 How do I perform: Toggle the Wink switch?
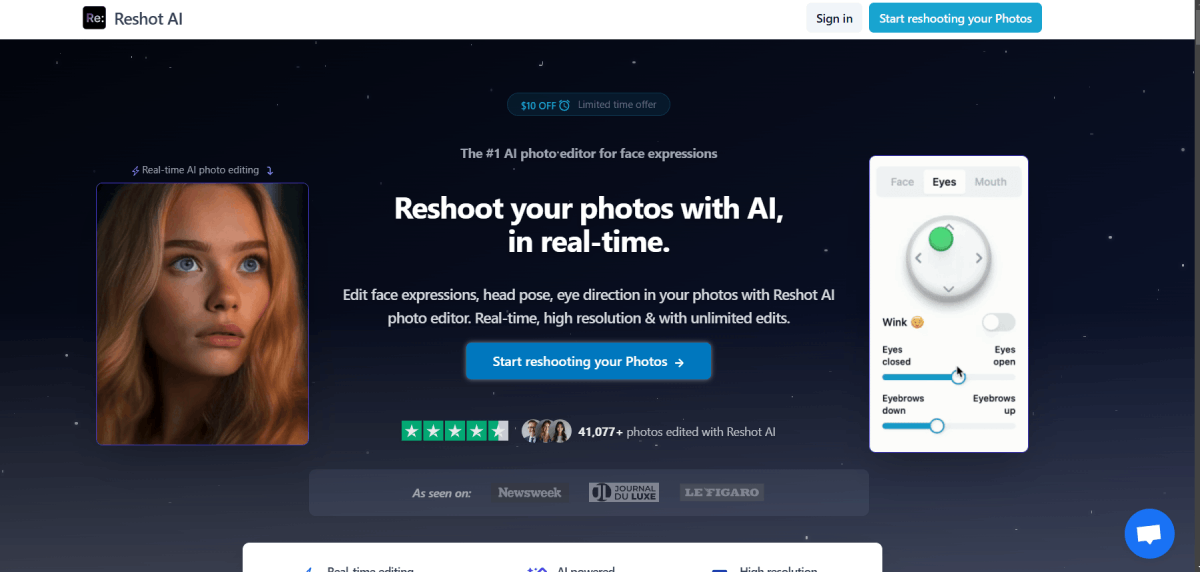(x=998, y=322)
